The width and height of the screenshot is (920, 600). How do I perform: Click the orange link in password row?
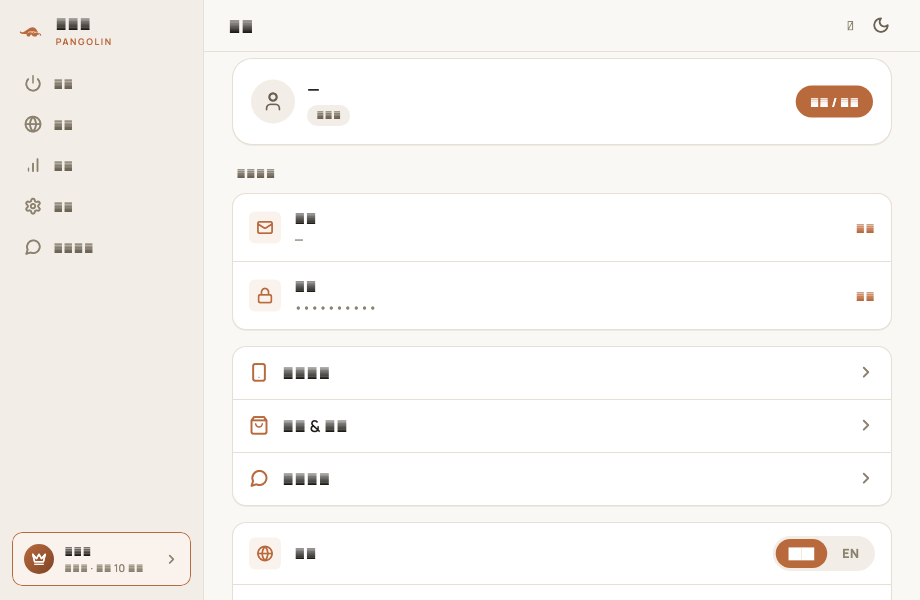pos(865,296)
